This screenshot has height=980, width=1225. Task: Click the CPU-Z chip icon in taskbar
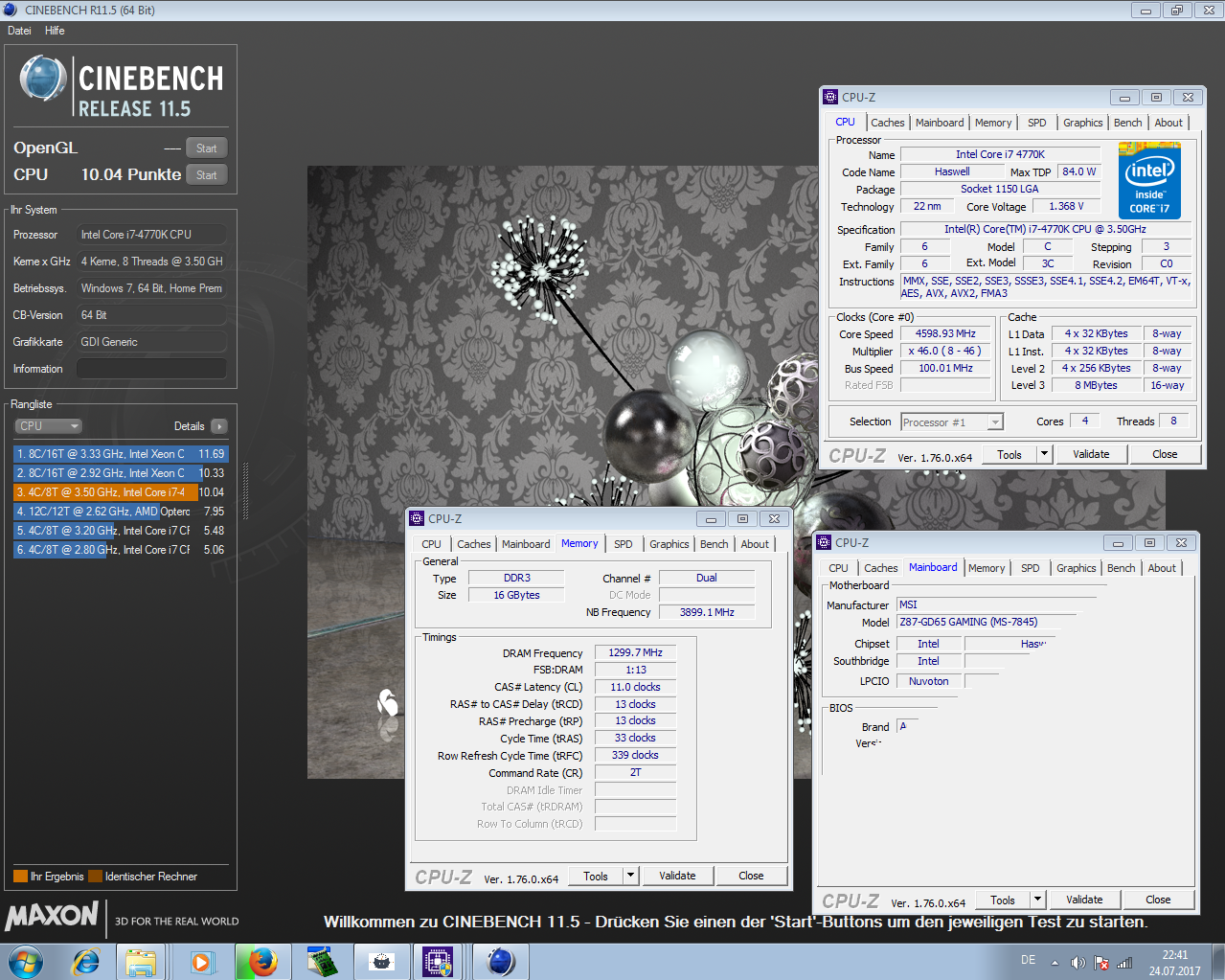coord(438,961)
